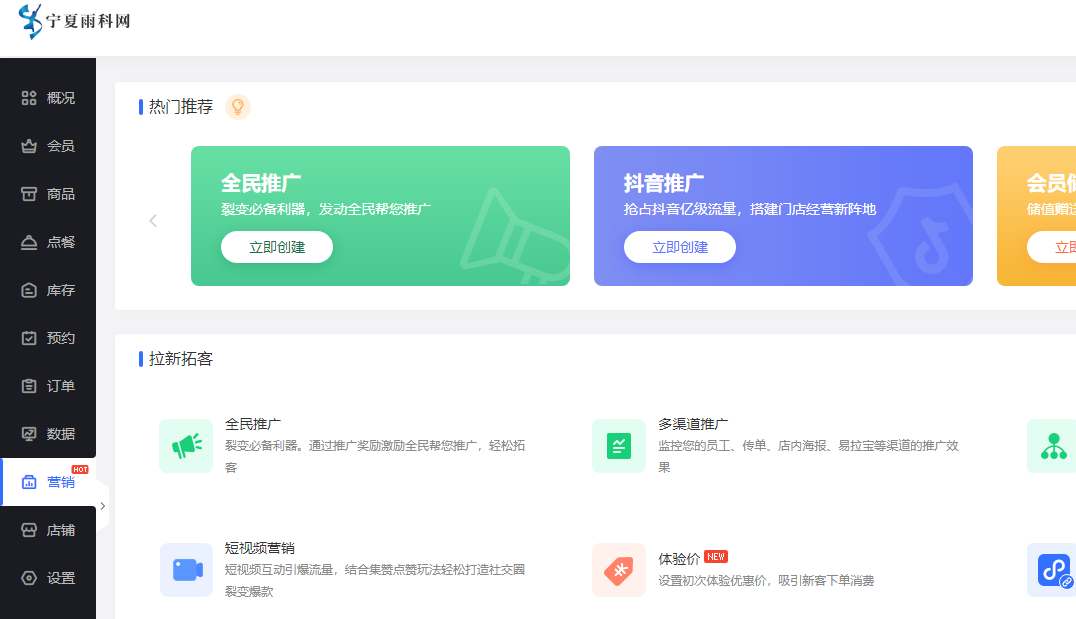Select the 营销 marketing icon
The width and height of the screenshot is (1076, 619).
point(29,482)
